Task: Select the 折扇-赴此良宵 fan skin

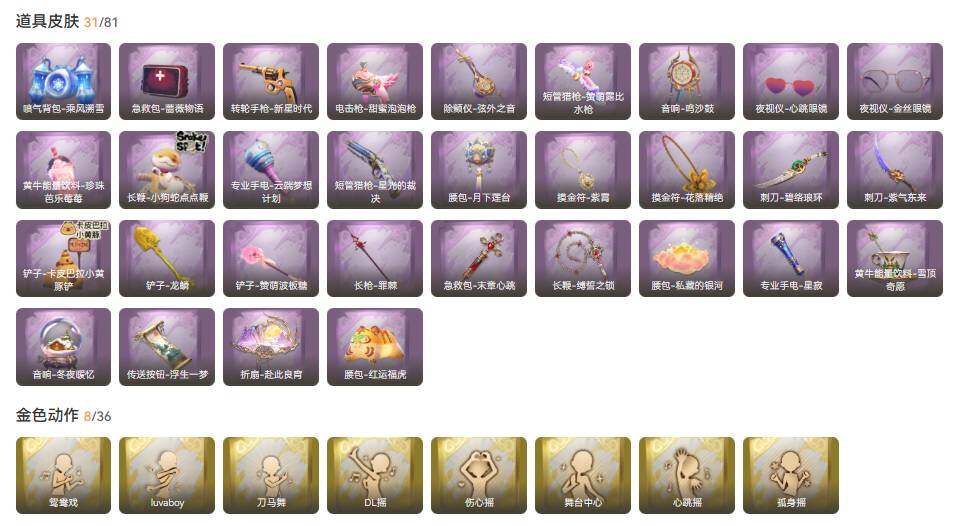Action: coord(271,347)
